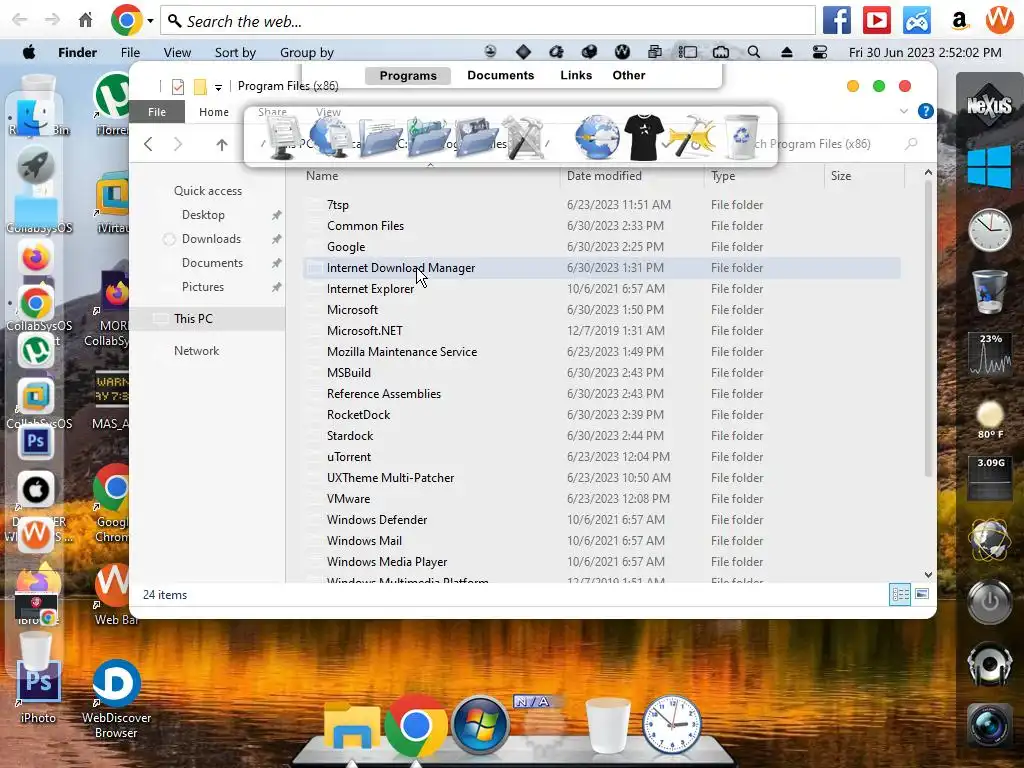The width and height of the screenshot is (1024, 768).
Task: Select the 7tsp folder
Action: (x=338, y=205)
